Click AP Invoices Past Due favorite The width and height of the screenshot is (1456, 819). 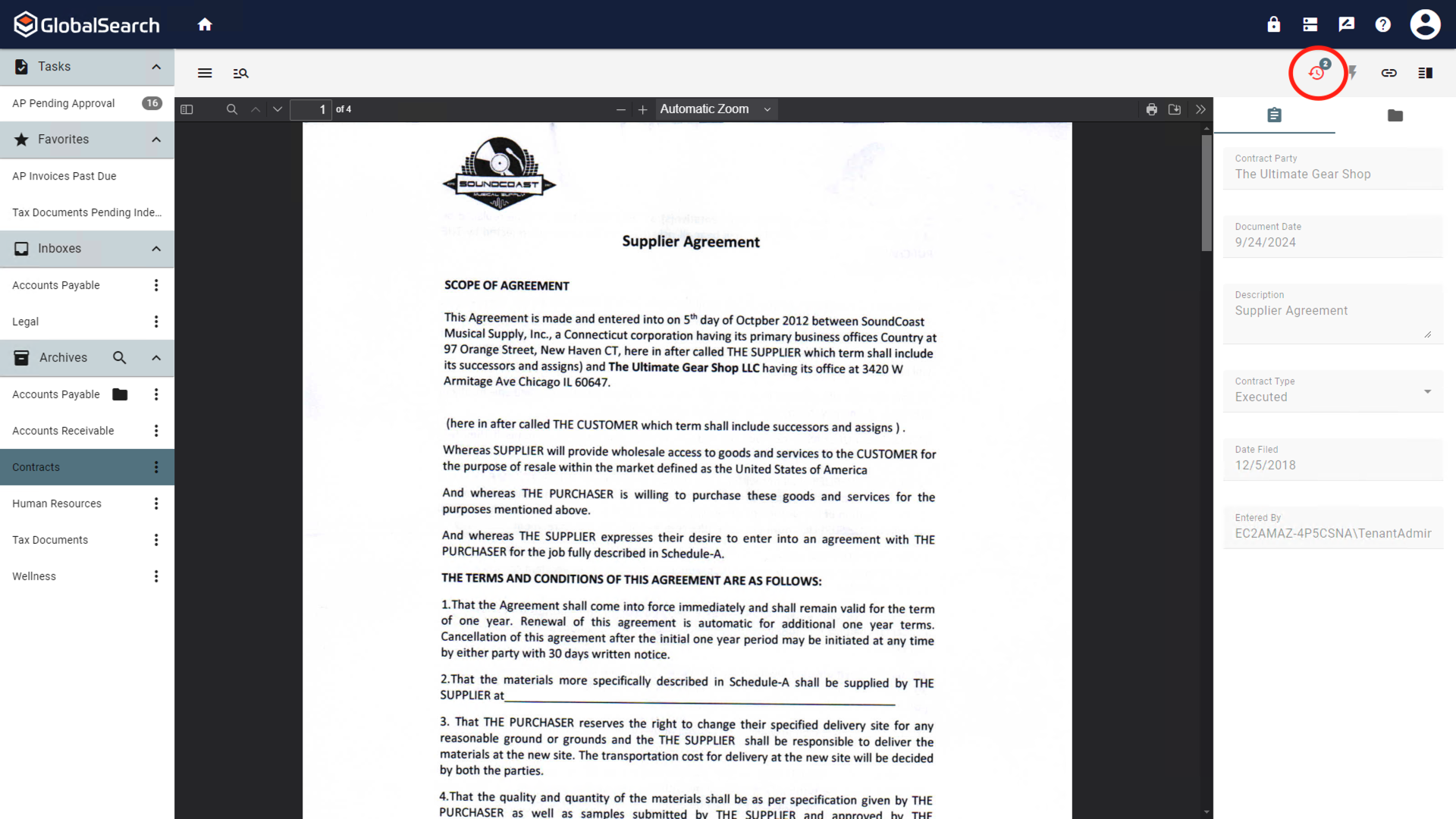point(64,176)
